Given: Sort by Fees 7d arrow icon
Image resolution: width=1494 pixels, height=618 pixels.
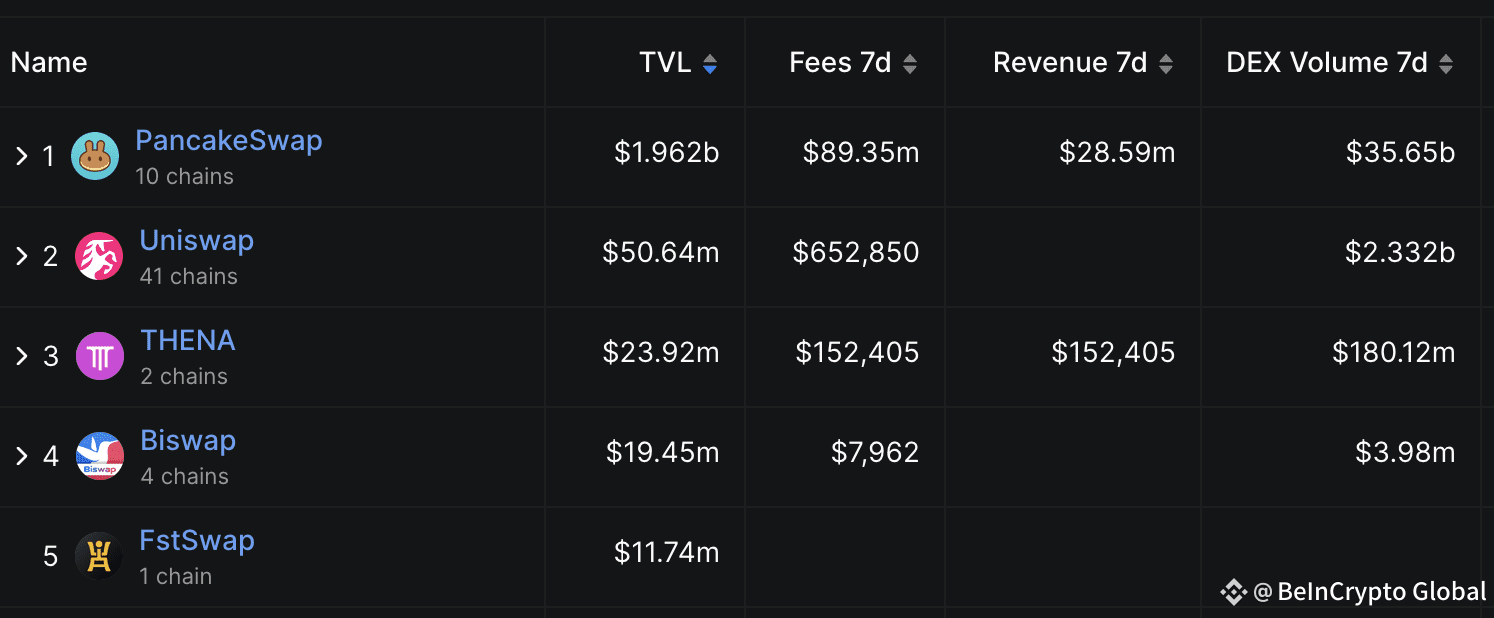Looking at the screenshot, I should pos(910,64).
